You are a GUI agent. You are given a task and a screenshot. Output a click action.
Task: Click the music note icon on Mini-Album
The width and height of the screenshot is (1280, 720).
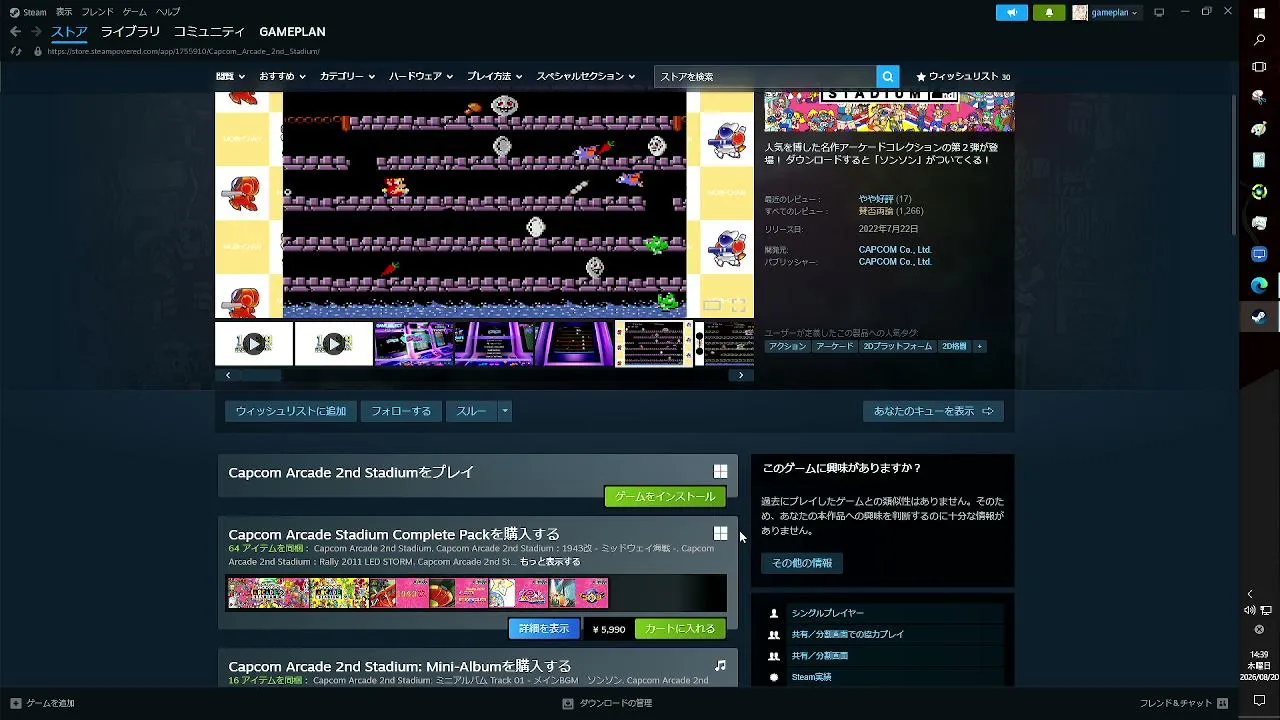click(720, 666)
